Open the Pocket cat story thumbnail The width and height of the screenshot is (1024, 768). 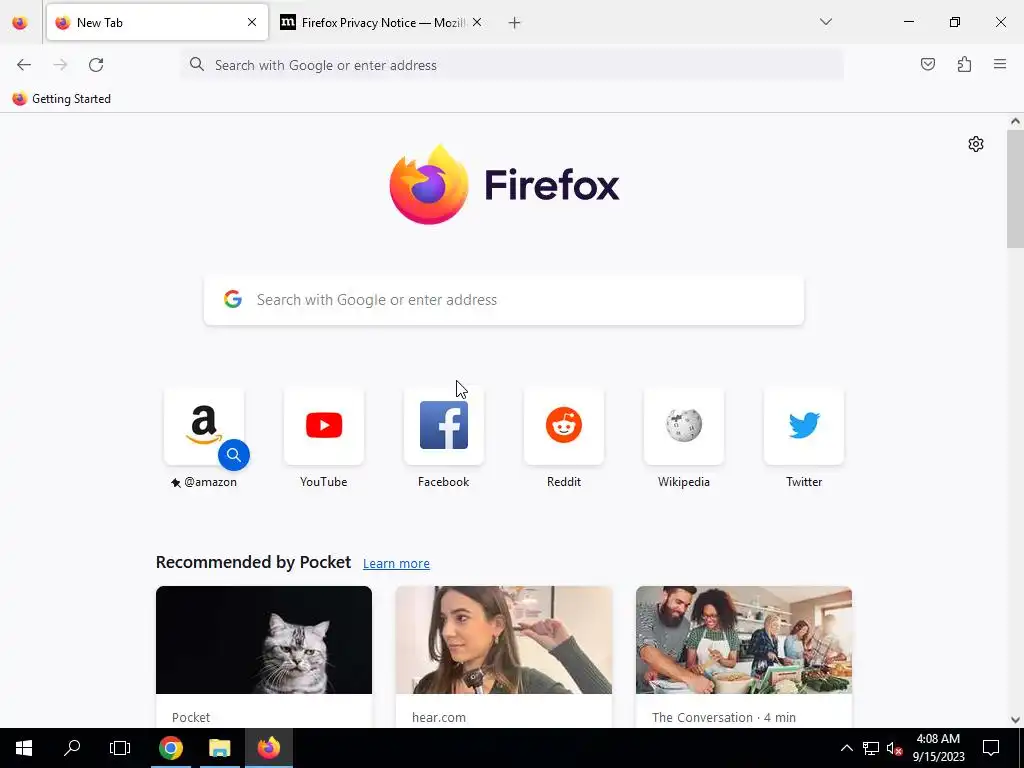click(264, 640)
